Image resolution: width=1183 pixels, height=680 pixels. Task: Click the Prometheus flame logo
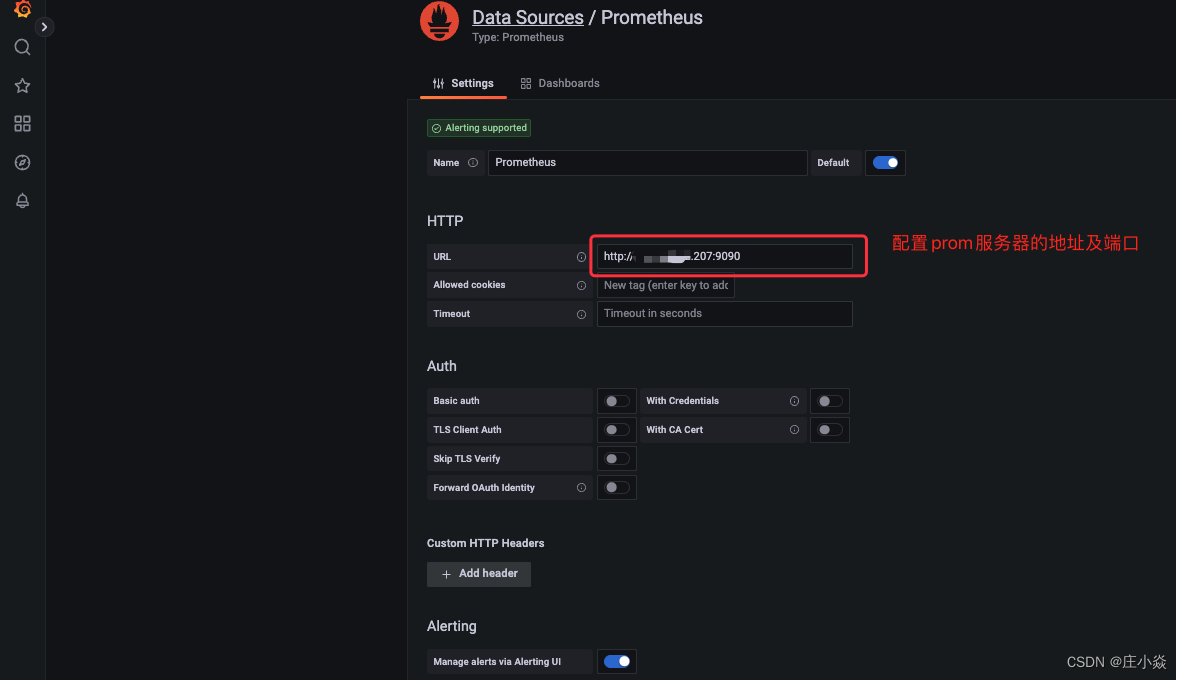coord(439,20)
